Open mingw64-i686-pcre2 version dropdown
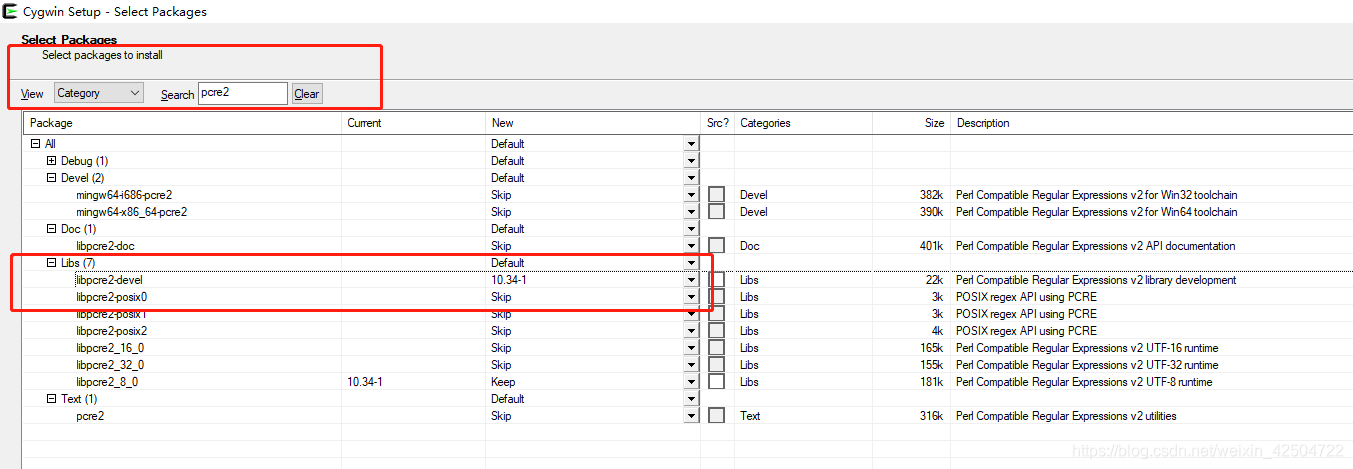 [x=691, y=195]
